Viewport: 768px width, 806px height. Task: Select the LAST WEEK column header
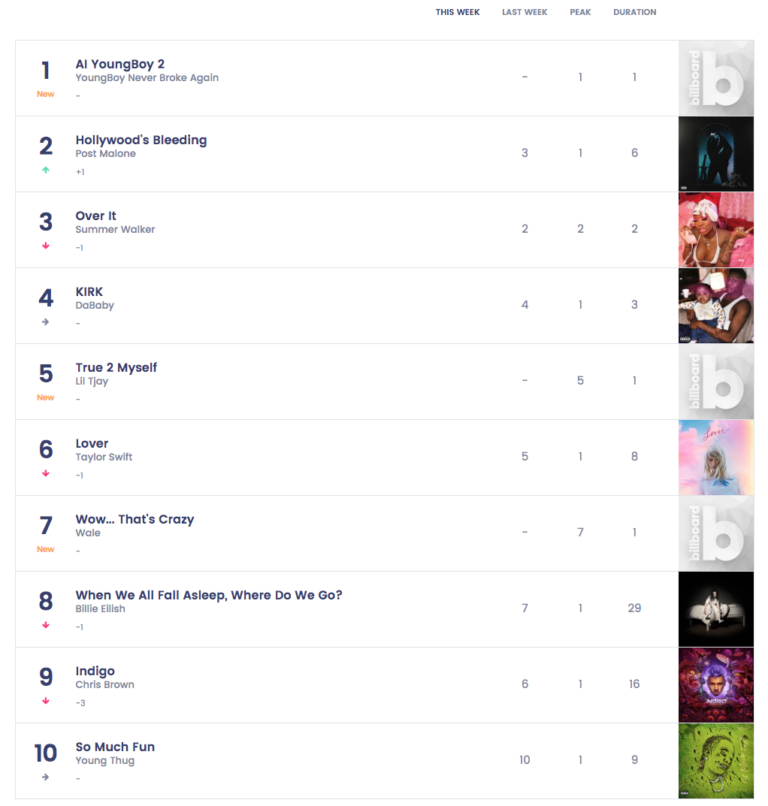pyautogui.click(x=525, y=12)
